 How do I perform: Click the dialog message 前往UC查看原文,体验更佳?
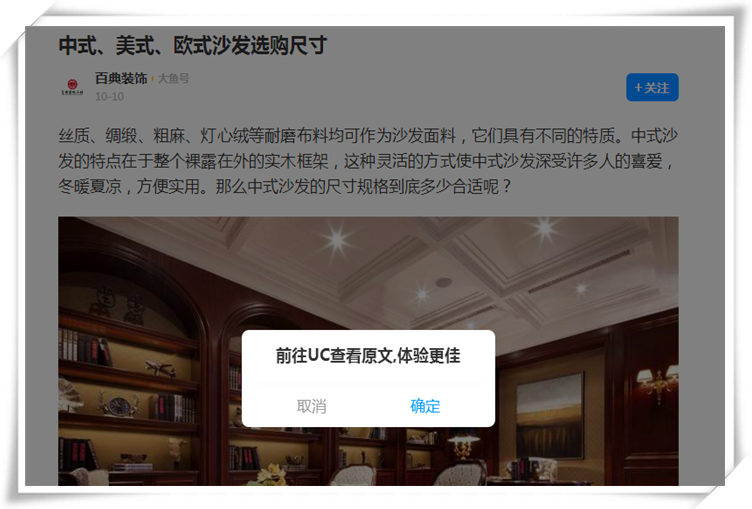click(x=368, y=355)
